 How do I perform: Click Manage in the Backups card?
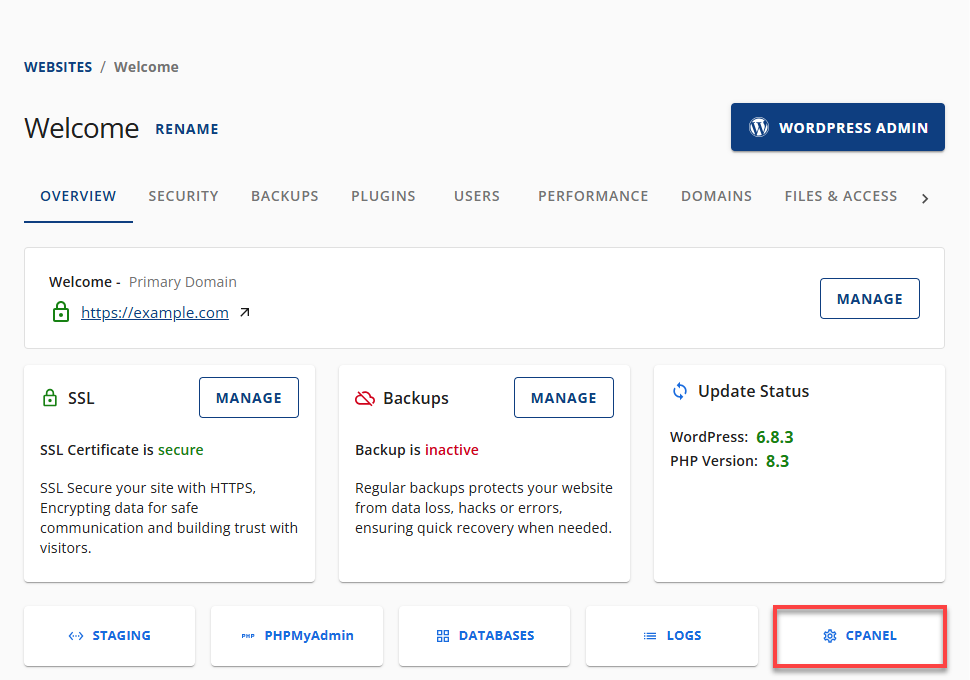coord(564,398)
